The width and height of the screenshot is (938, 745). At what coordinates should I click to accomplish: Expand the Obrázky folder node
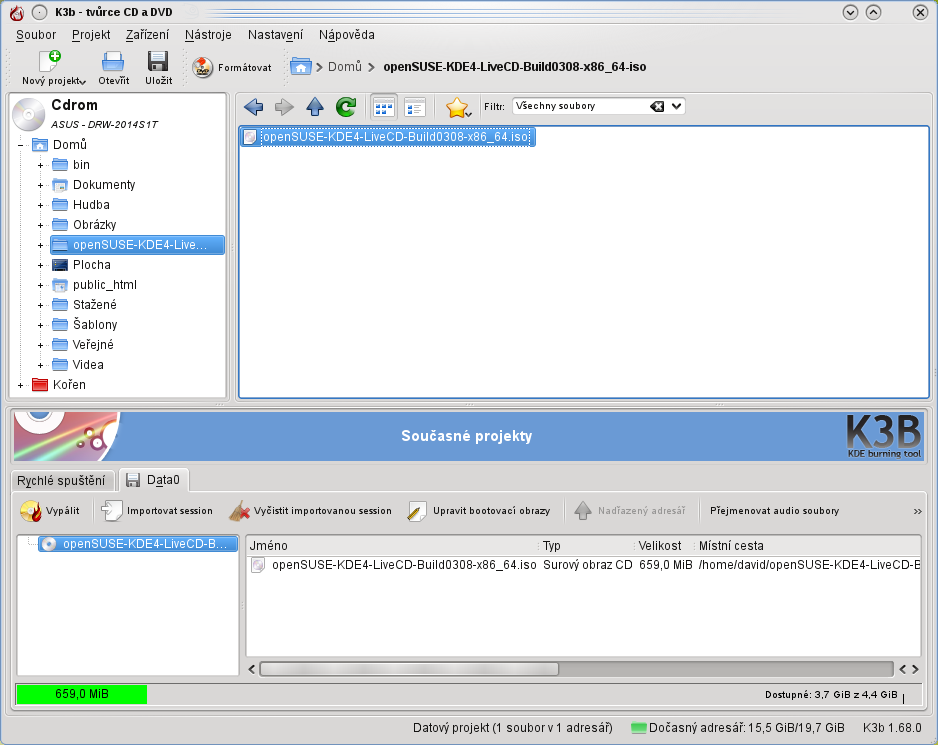point(40,225)
